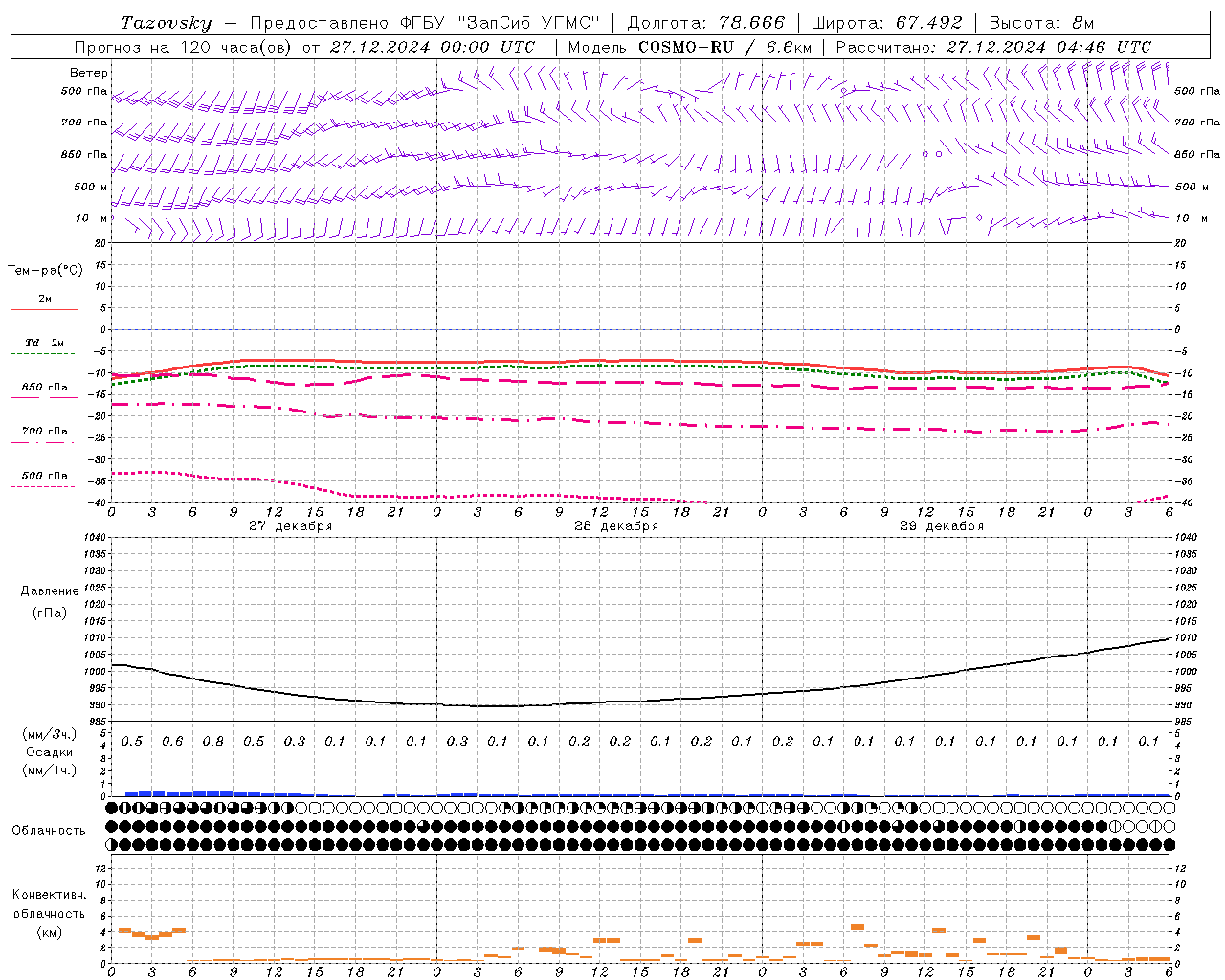This screenshot has width=1225, height=980.
Task: Click calculation time Рассчитано: 27.12.2024 04:46 UTC
Action: point(994,47)
